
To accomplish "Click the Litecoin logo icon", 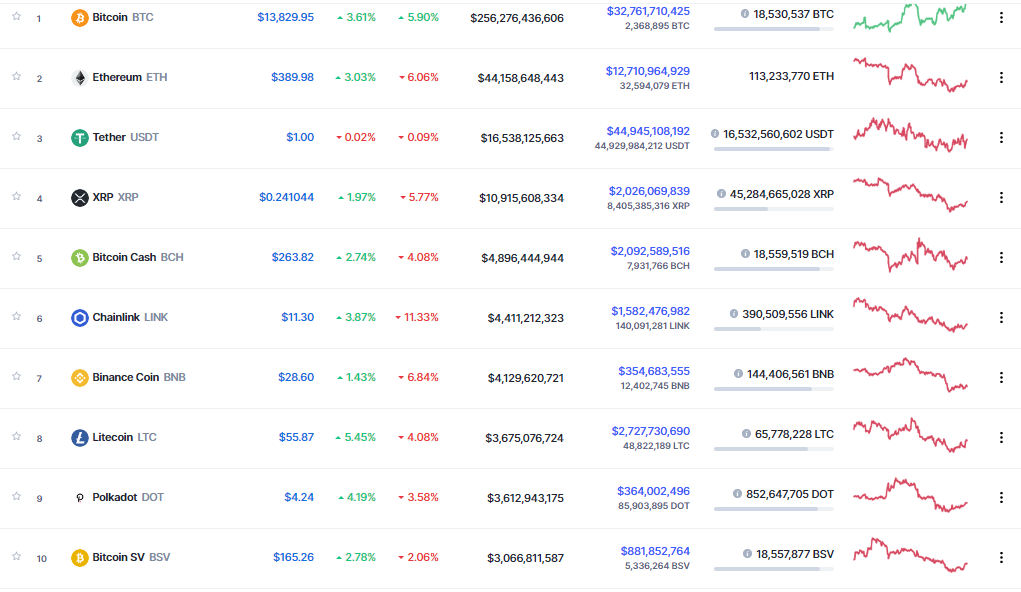I will 79,438.
